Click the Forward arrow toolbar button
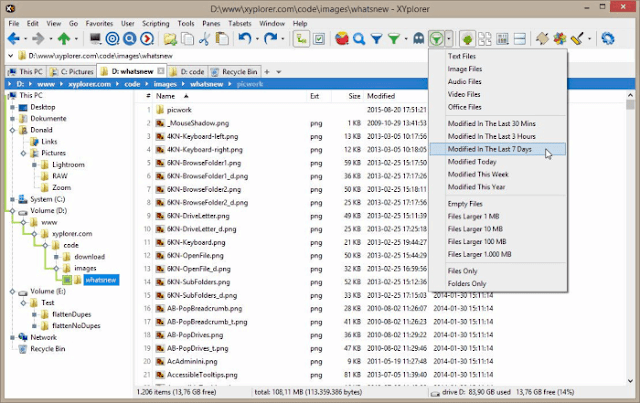Screen dimensions: 640x403 (x=38, y=39)
